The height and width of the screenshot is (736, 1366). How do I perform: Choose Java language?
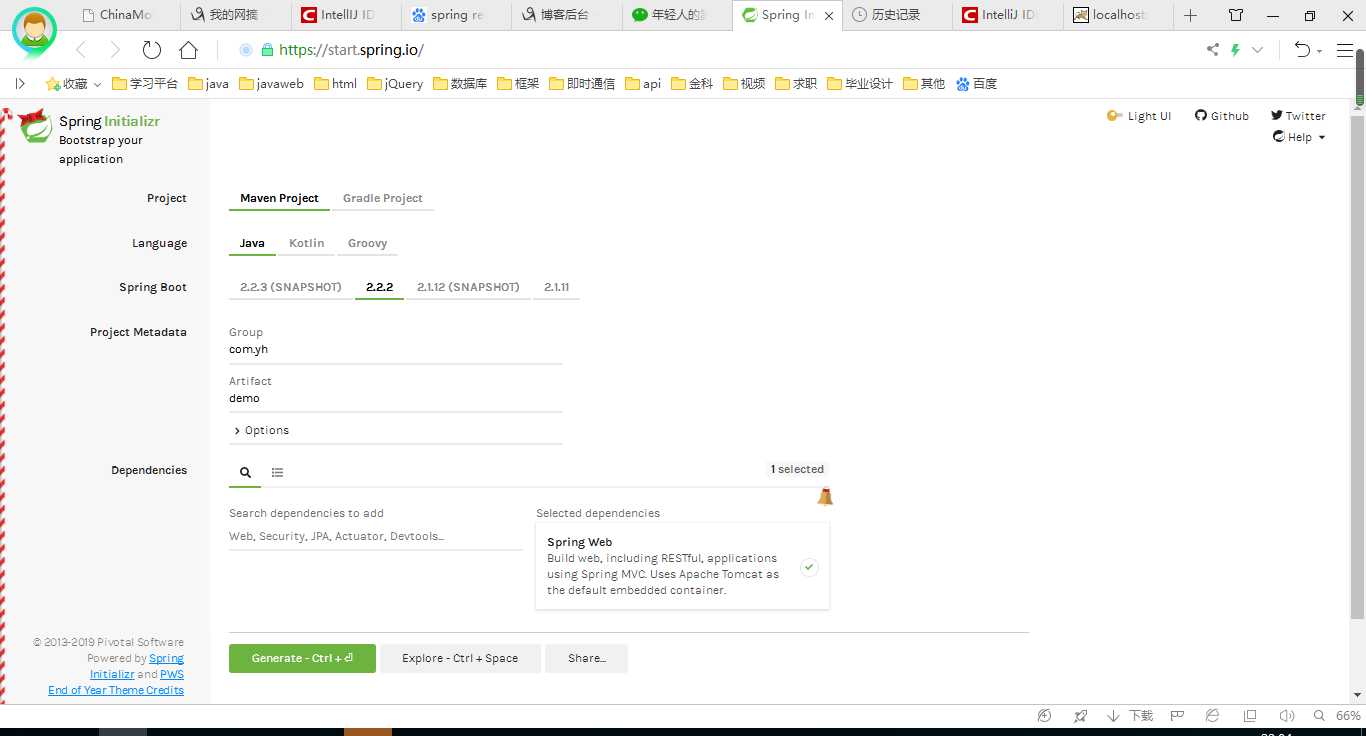click(x=252, y=244)
